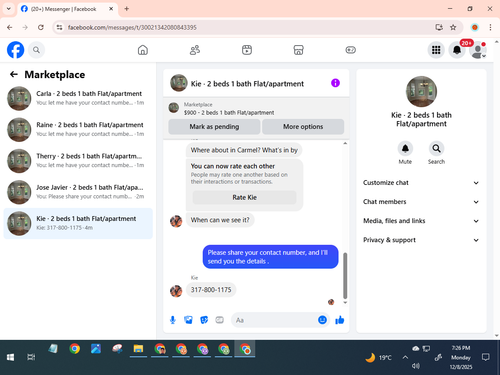Open the Chrome three-dot menu
Image resolution: width=500 pixels, height=375 pixels.
[490, 27]
